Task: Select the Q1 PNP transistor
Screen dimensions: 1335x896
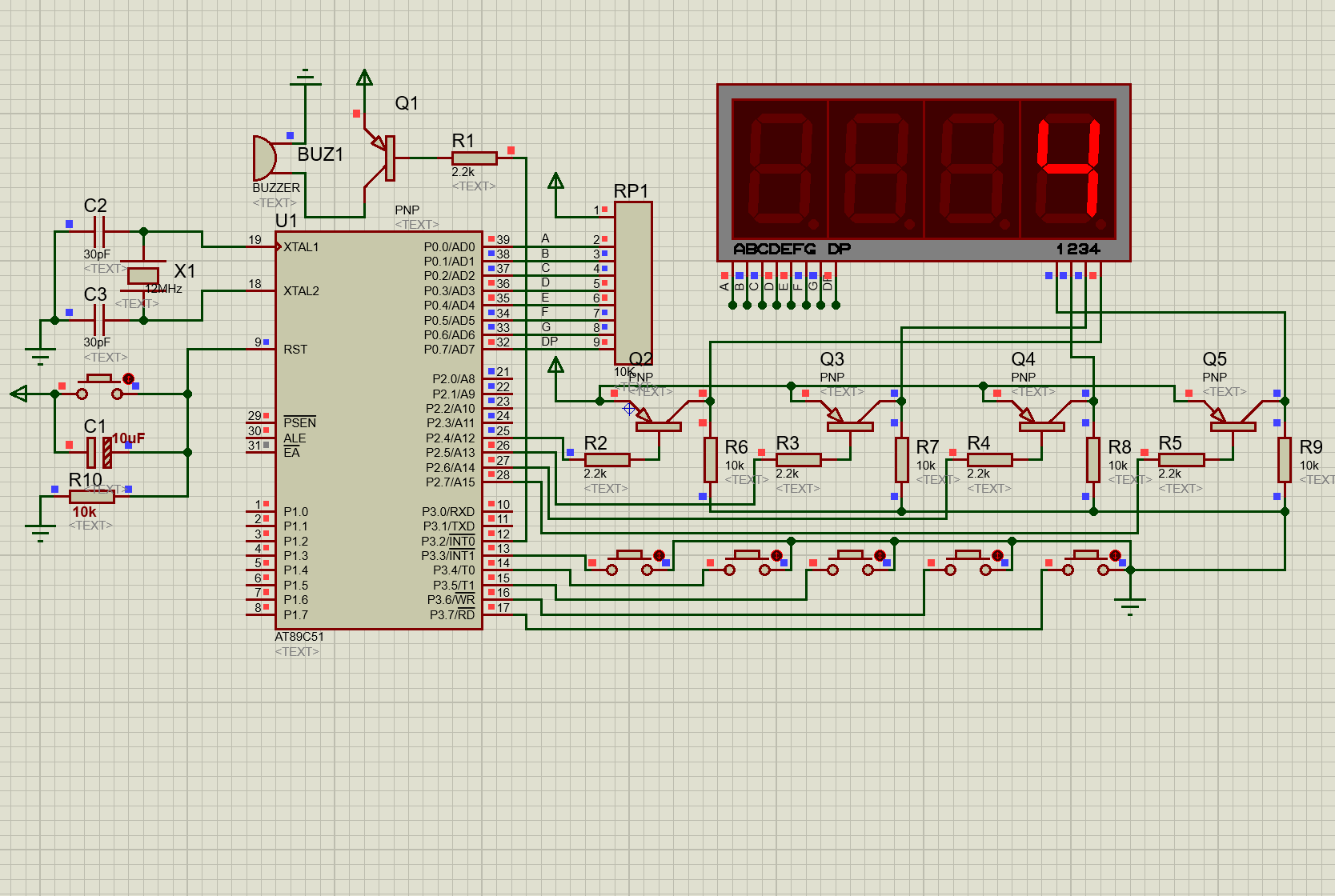Action: click(382, 157)
